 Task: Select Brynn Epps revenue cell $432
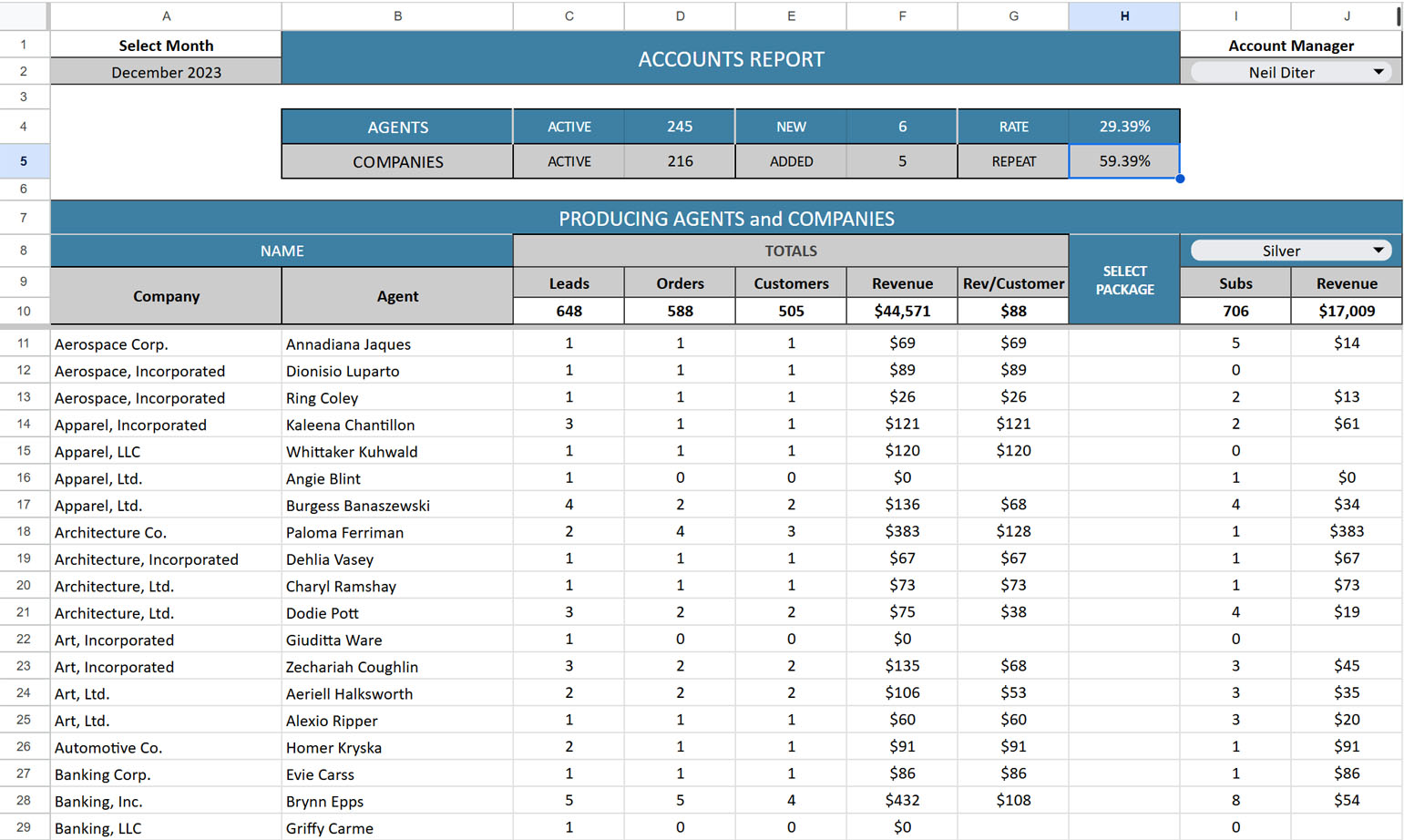click(902, 801)
